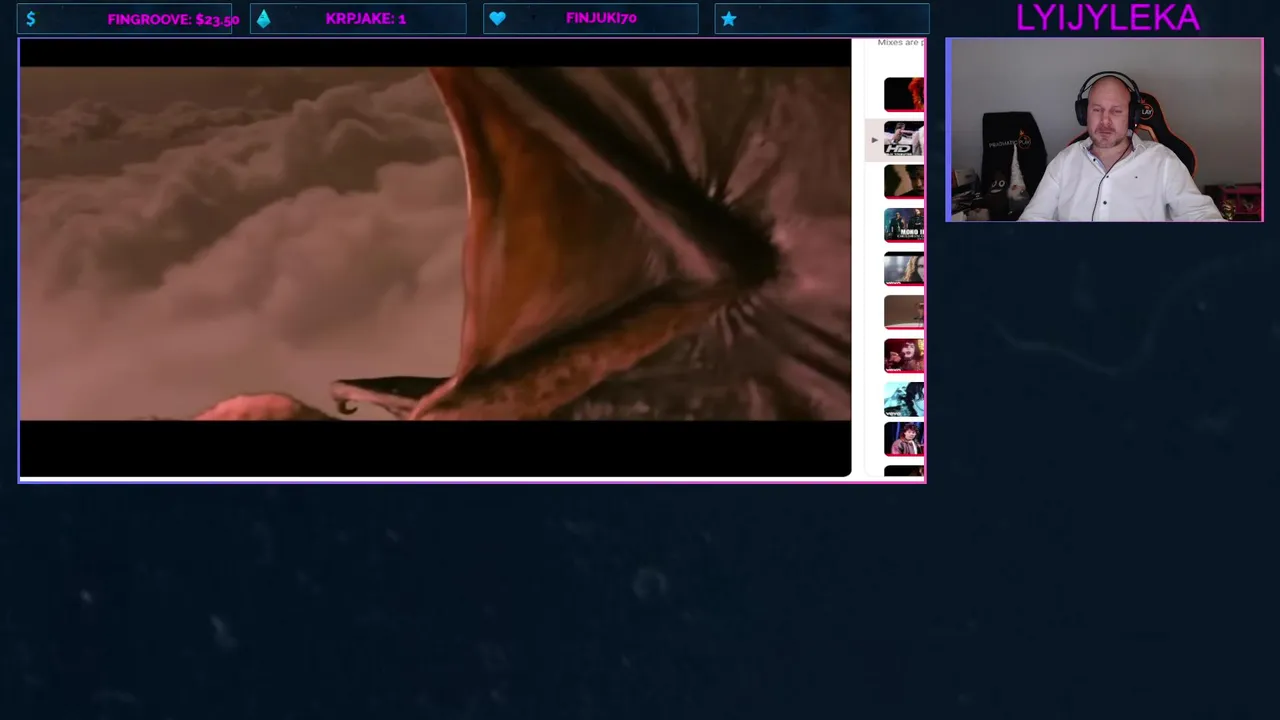This screenshot has height=720, width=1280.
Task: Open the red makeup faces thumbnail
Action: click(904, 356)
